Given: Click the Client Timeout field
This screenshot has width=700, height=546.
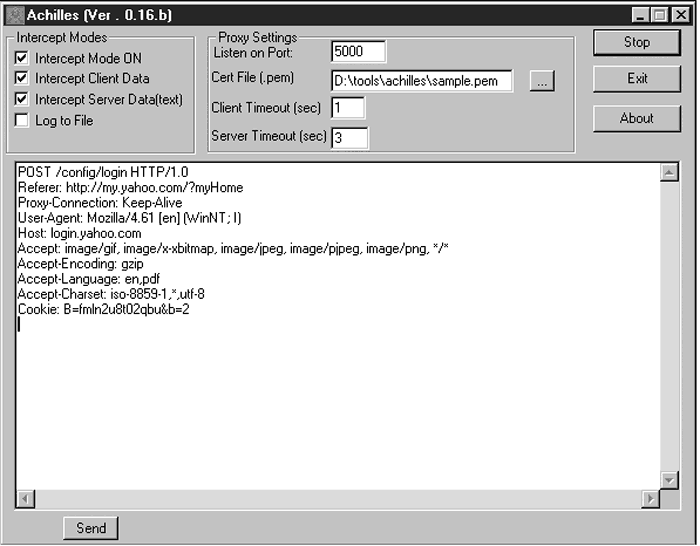Looking at the screenshot, I should [348, 108].
